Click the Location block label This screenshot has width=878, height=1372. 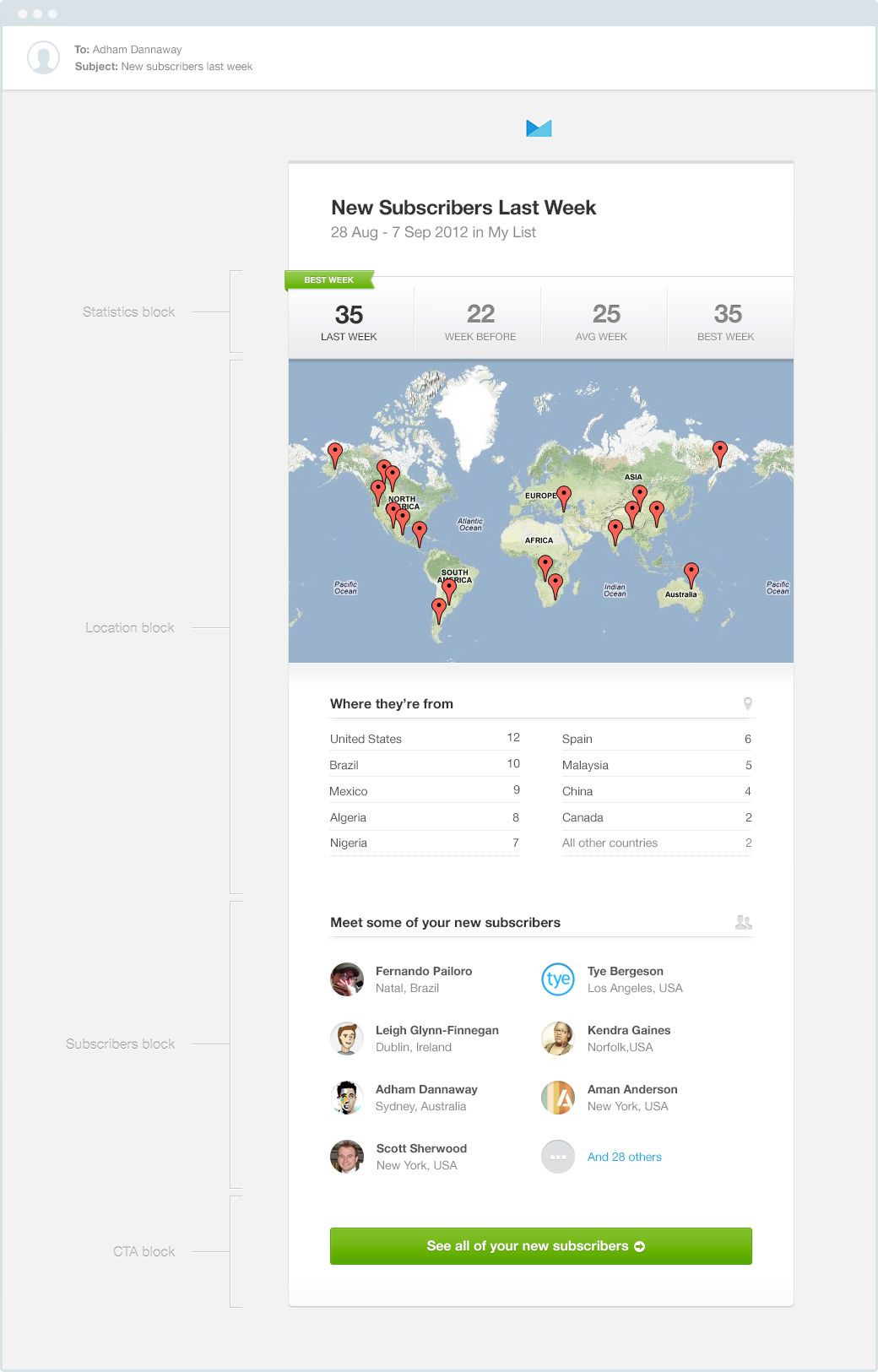click(x=130, y=627)
